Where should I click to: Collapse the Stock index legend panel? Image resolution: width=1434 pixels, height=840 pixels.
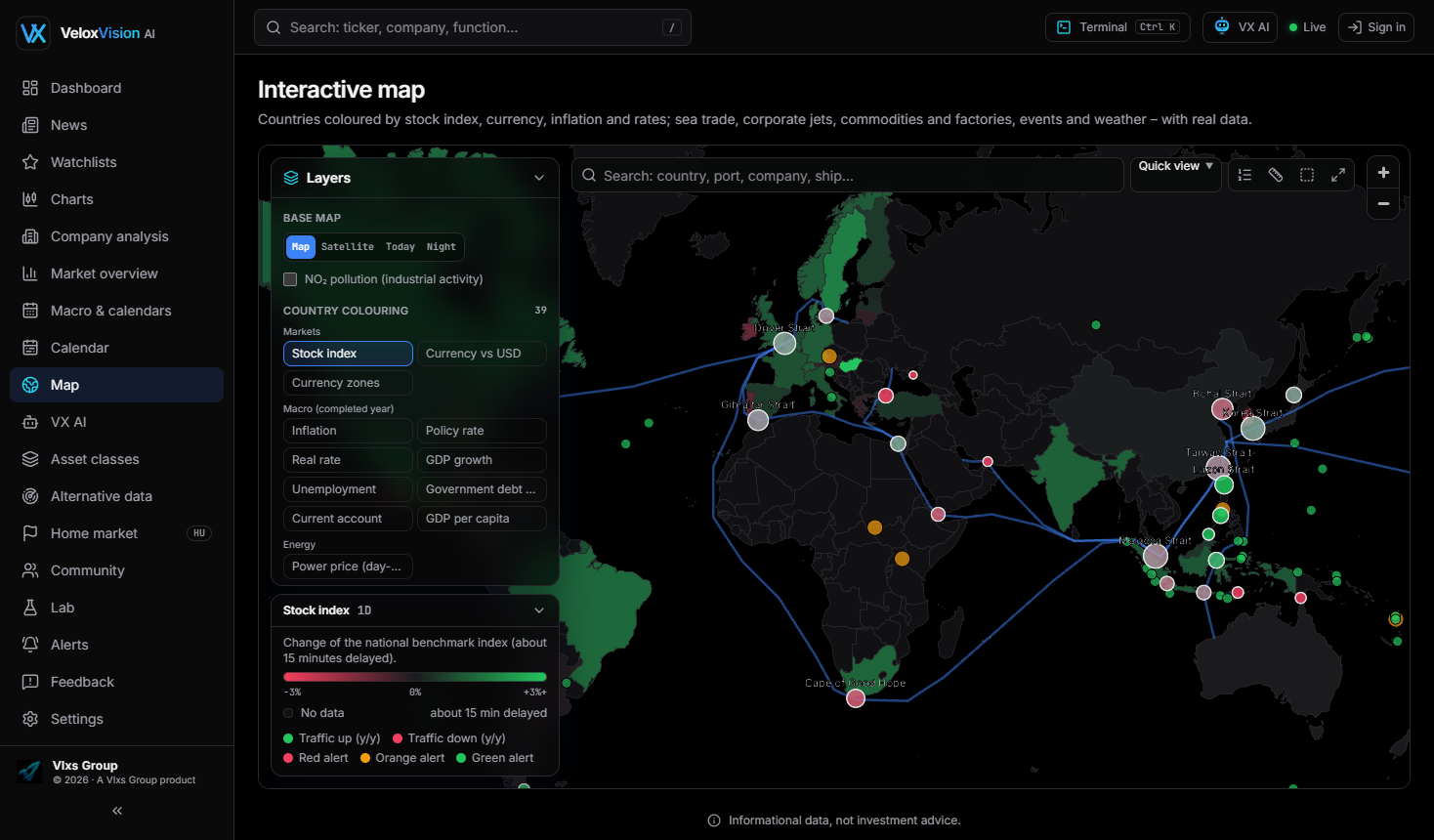[x=539, y=610]
